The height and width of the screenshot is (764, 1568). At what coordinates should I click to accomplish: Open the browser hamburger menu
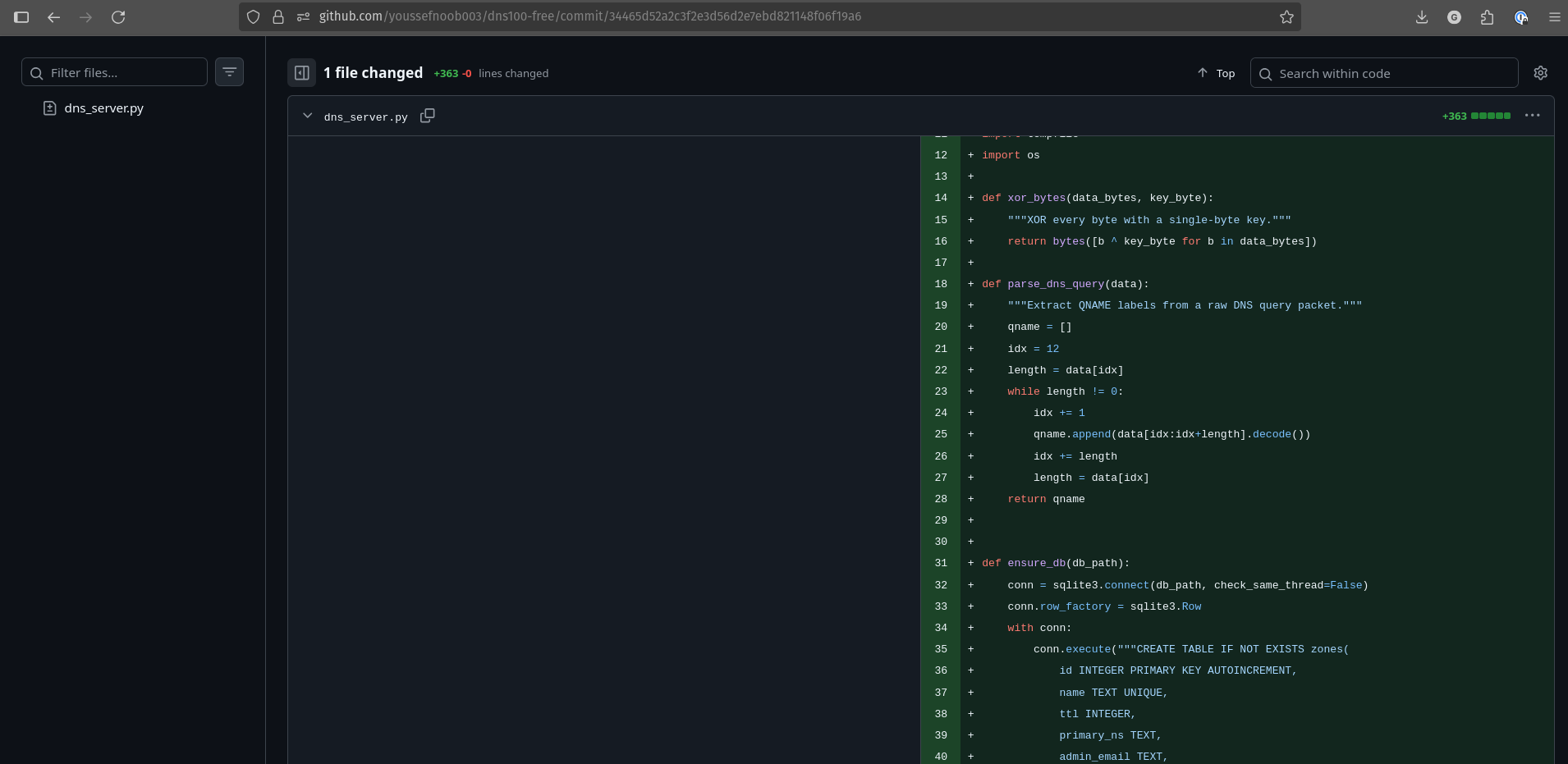pos(1554,17)
